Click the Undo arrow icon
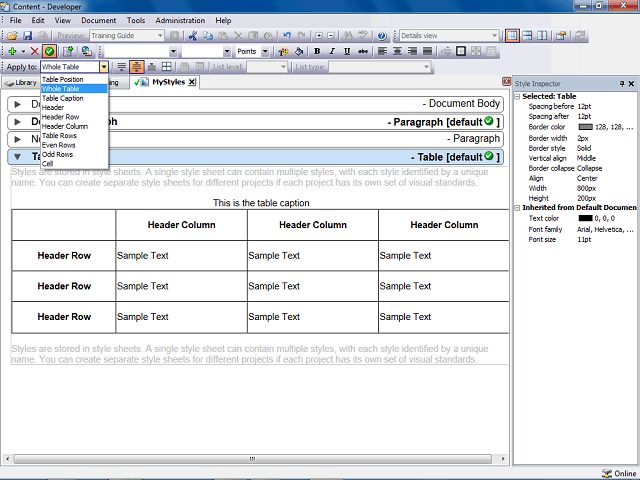Screen dimensions: 640x480 tap(287, 36)
